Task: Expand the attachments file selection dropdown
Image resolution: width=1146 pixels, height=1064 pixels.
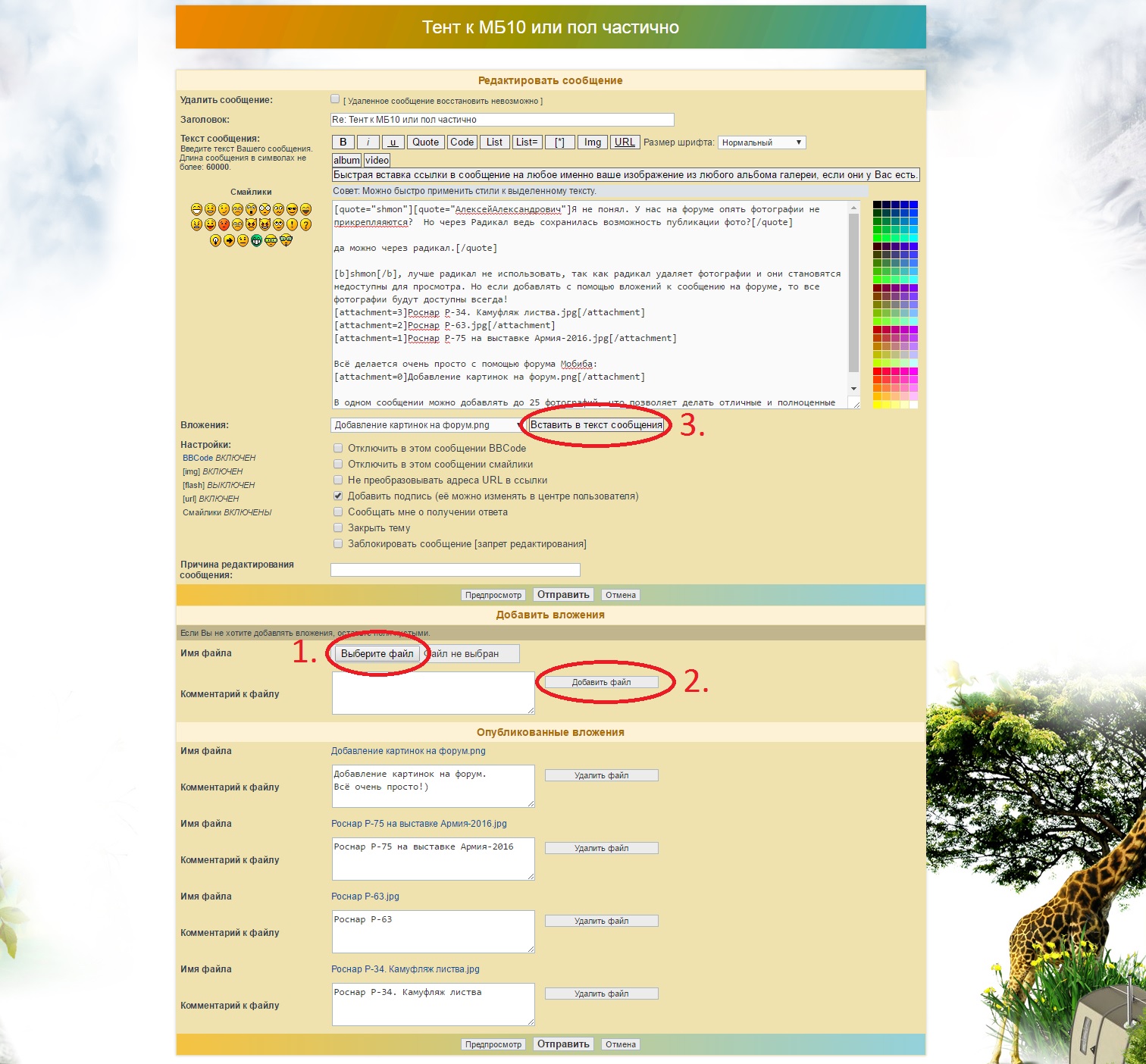Action: (x=427, y=425)
